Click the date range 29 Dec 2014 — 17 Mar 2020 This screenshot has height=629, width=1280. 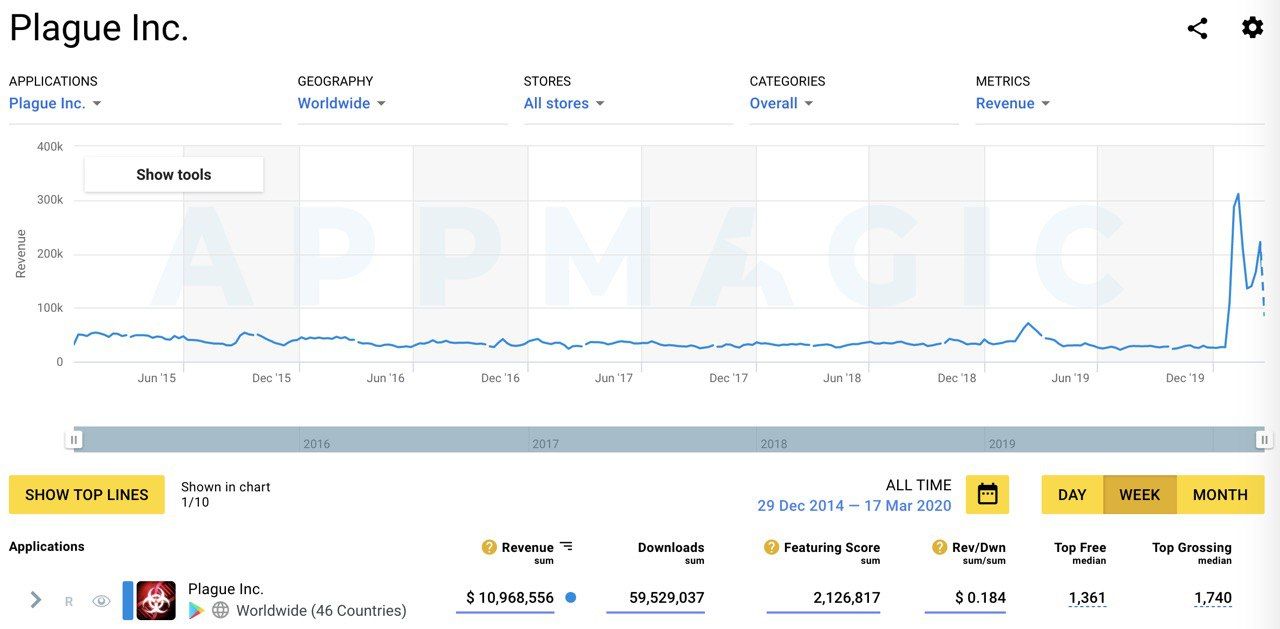coord(854,505)
